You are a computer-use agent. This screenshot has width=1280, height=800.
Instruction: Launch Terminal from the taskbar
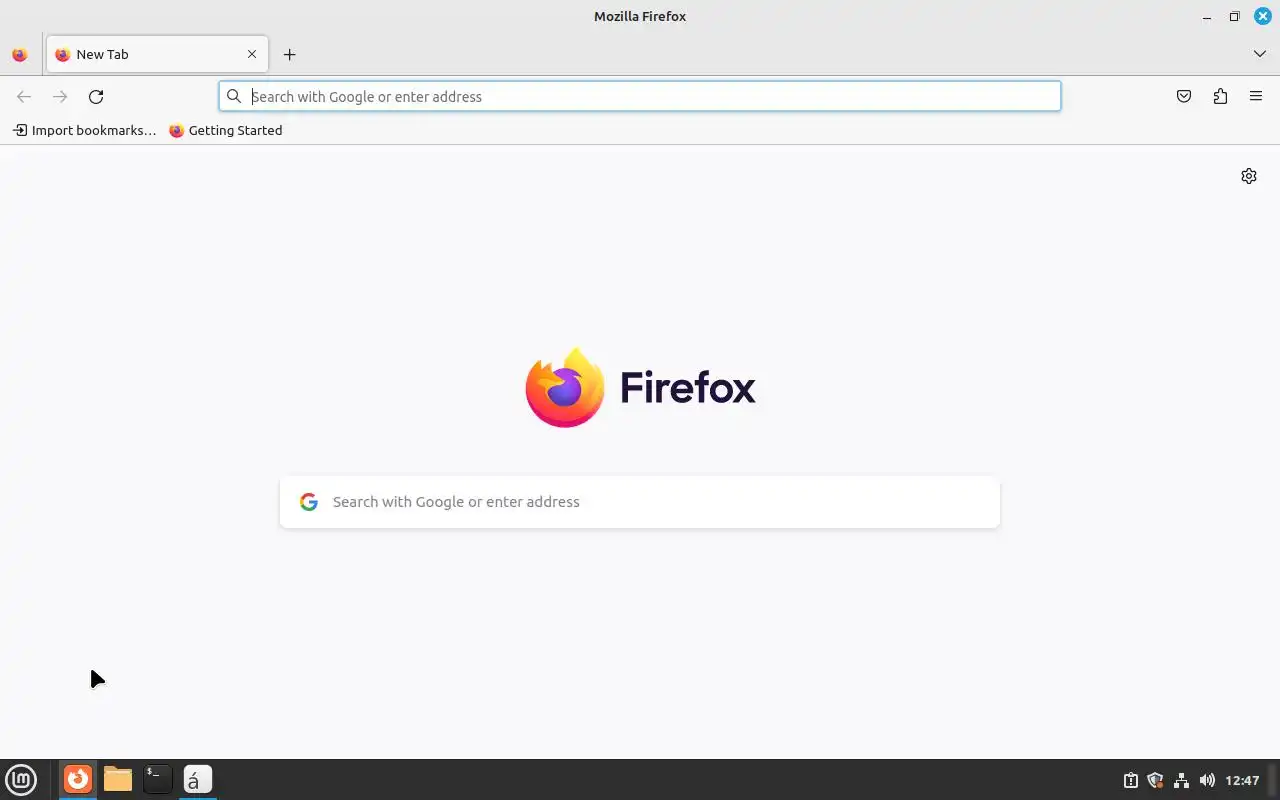click(x=157, y=779)
